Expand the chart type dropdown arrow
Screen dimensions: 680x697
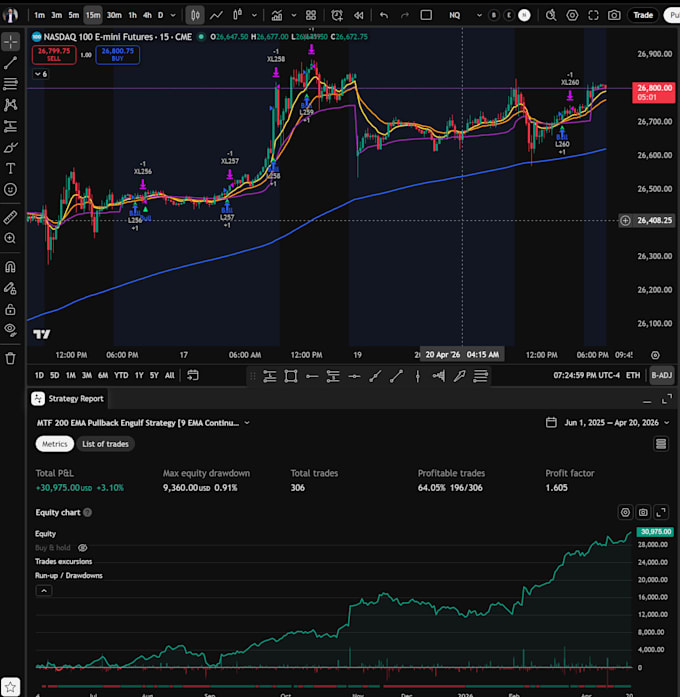coord(254,15)
